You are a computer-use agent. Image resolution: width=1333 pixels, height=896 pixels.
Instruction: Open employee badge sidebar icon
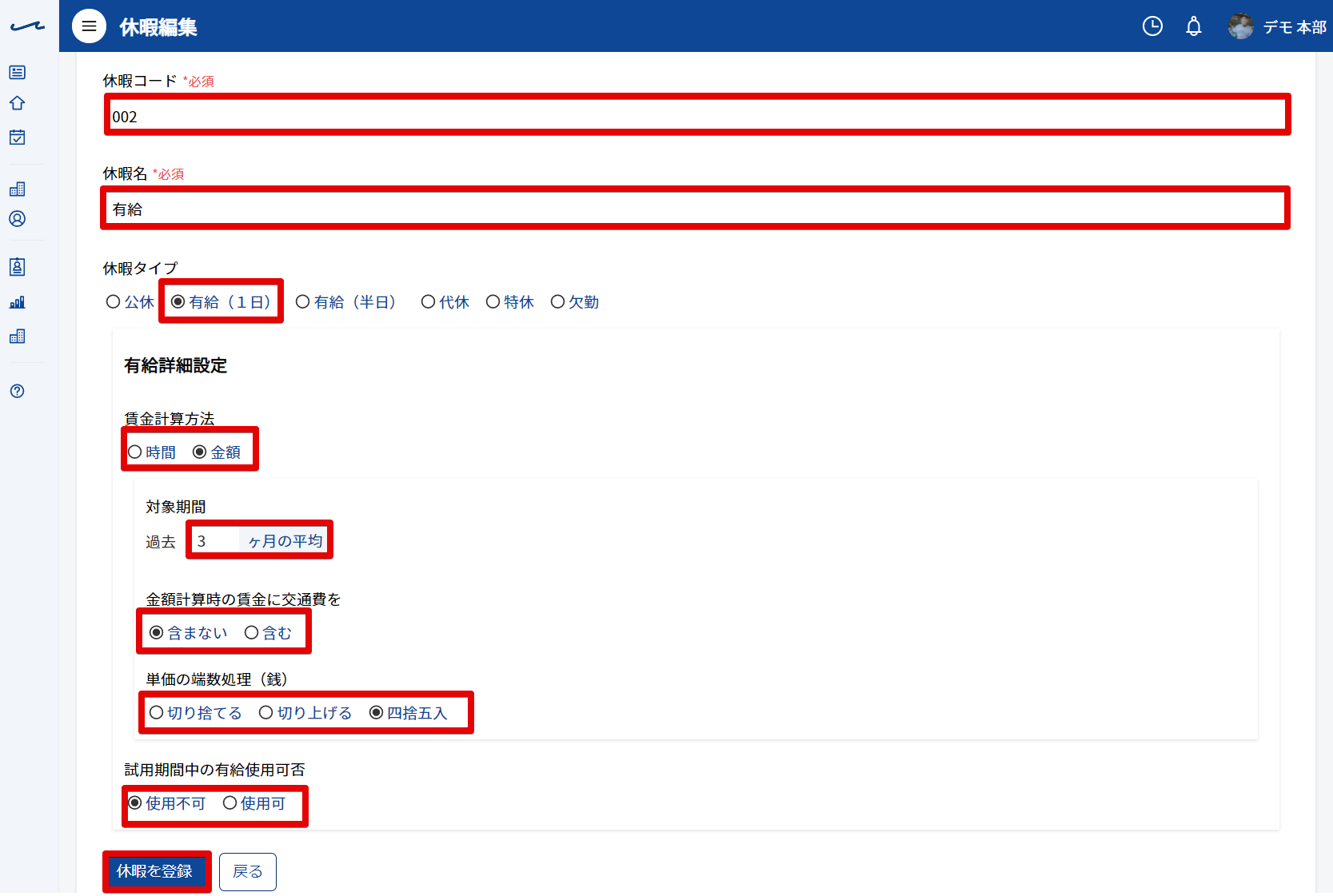point(17,267)
